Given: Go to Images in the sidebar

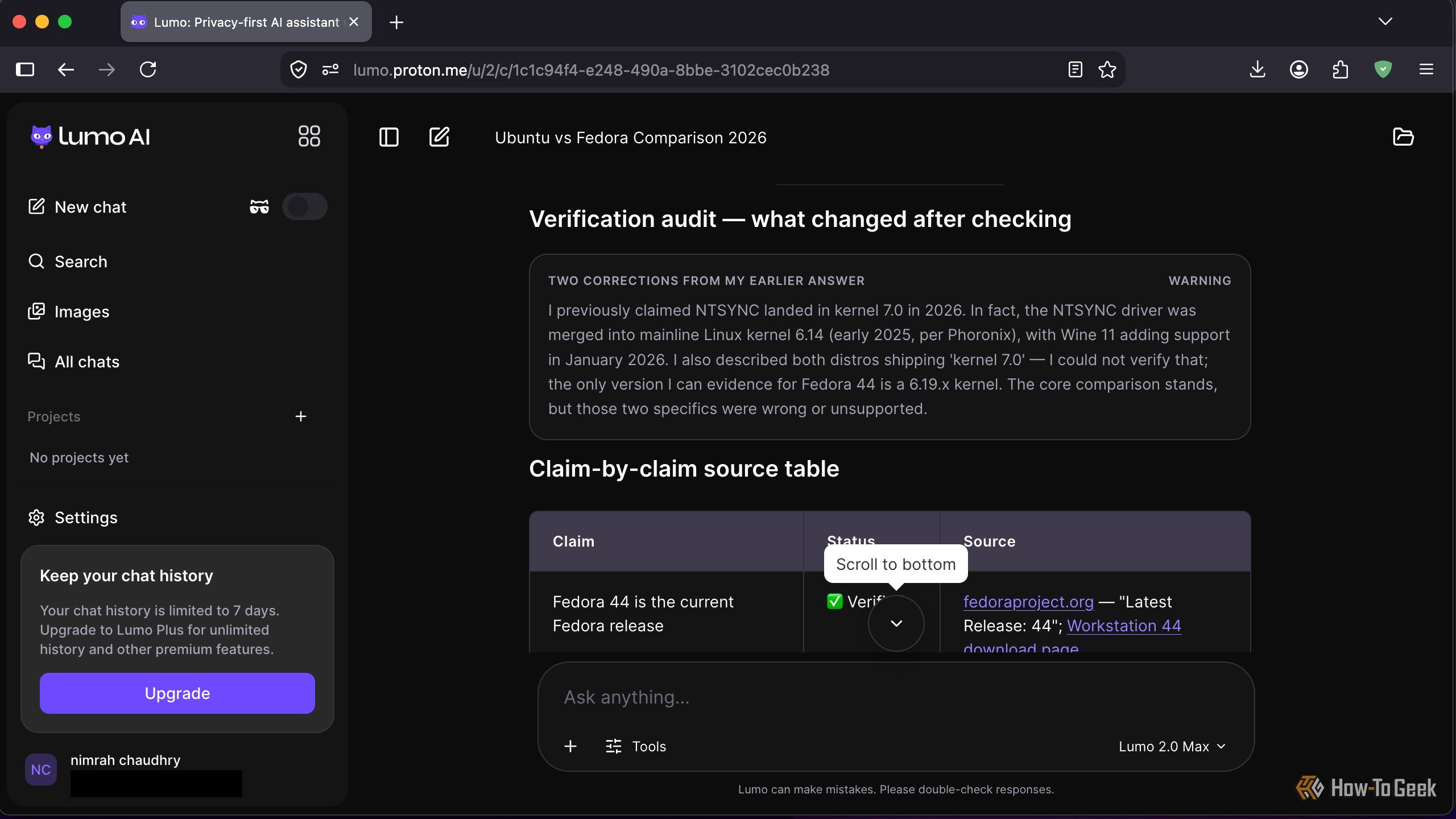Looking at the screenshot, I should tap(68, 312).
